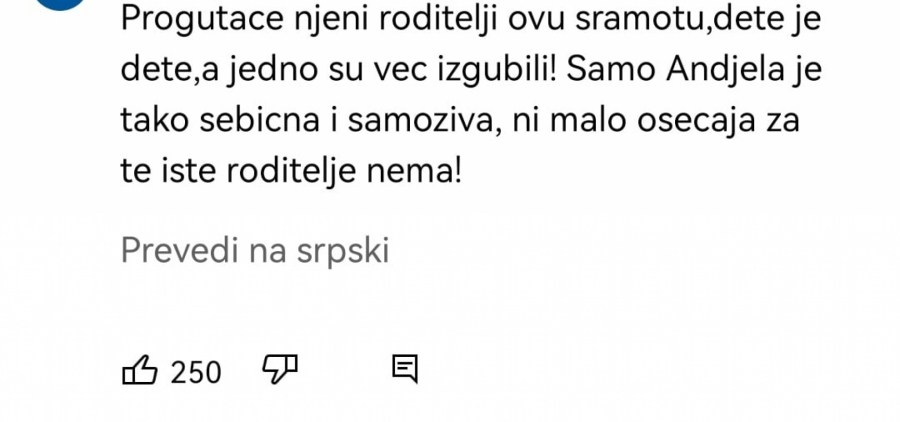Like the comment with thumbs up

(x=139, y=371)
